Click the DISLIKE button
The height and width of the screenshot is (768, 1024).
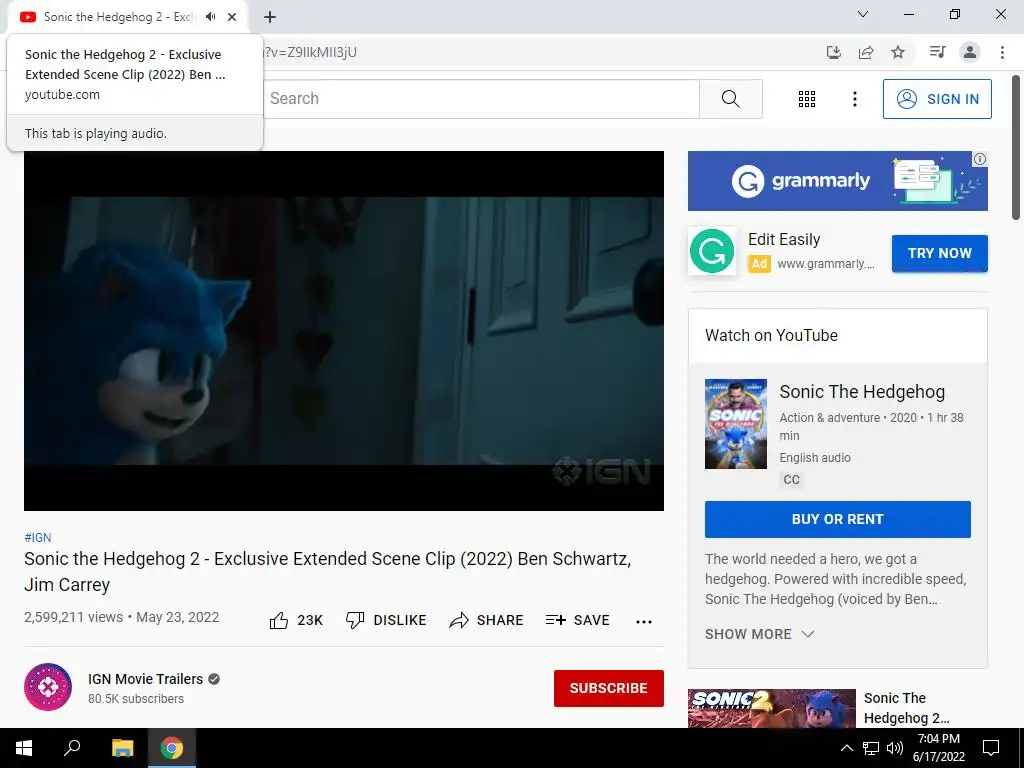(385, 620)
